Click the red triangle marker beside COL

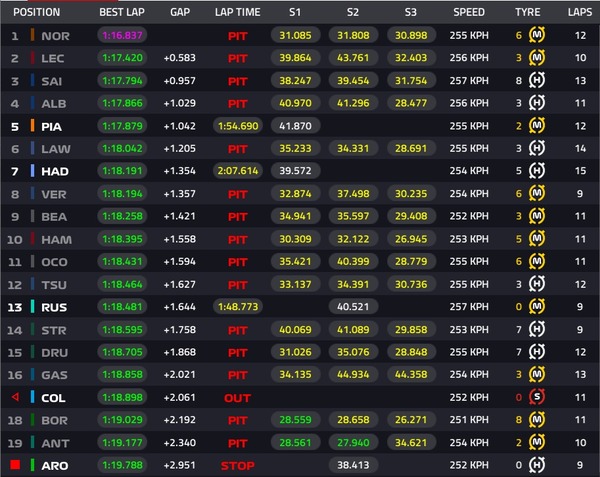tap(14, 397)
